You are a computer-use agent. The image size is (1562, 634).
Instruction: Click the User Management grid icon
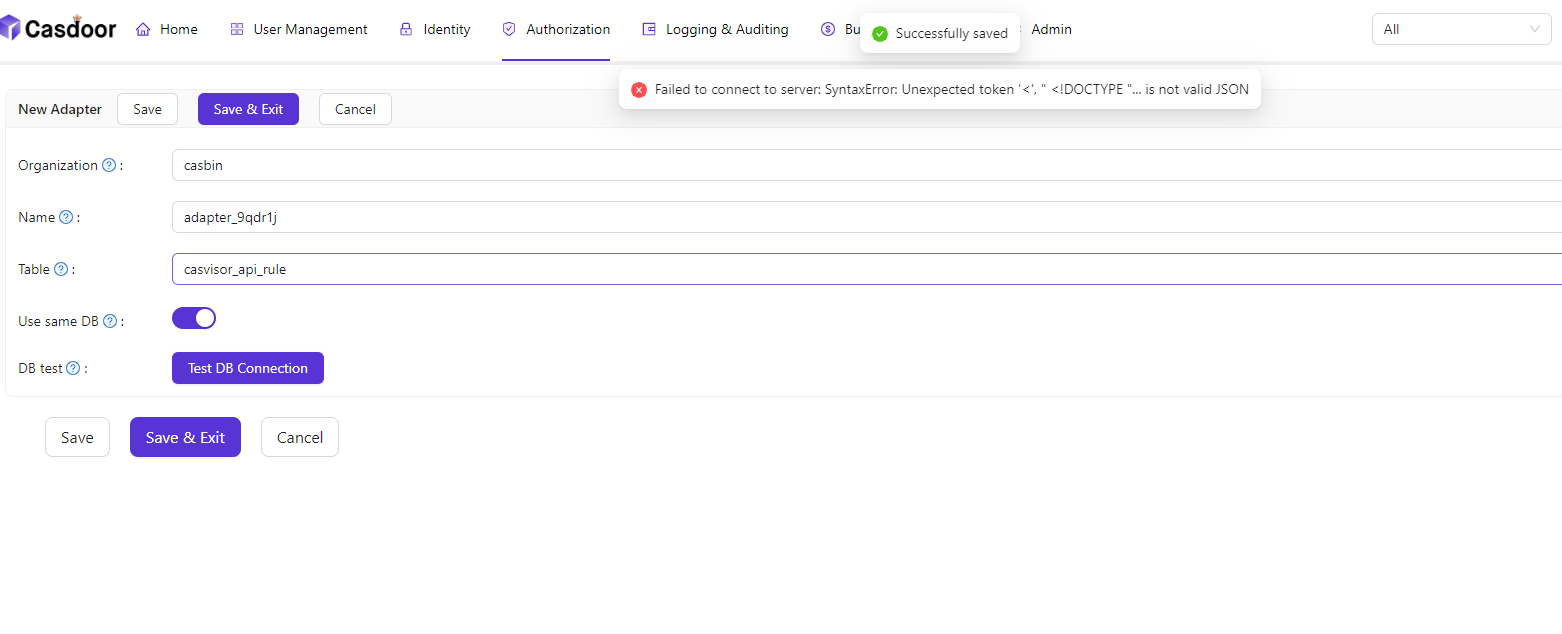(x=237, y=29)
